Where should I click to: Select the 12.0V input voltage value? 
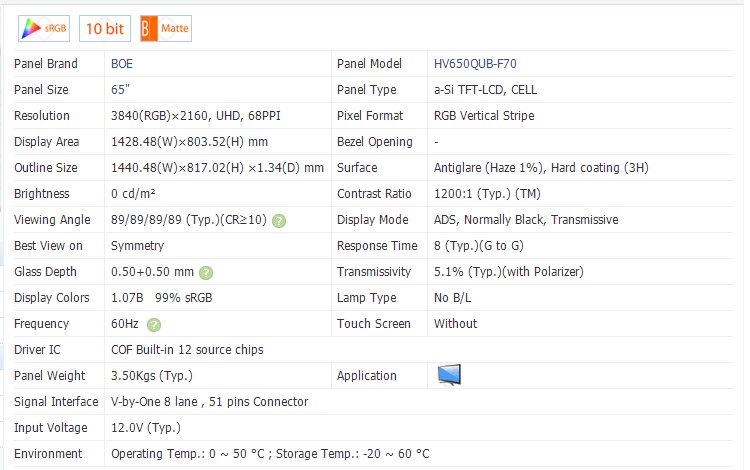coord(144,428)
